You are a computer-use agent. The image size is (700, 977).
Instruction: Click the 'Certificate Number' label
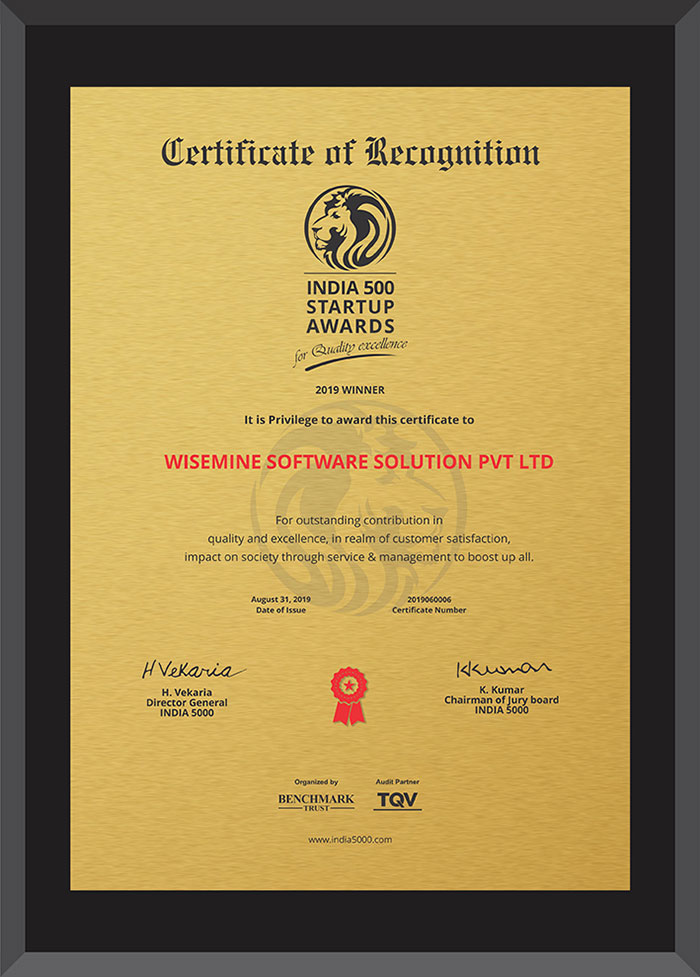coord(429,611)
